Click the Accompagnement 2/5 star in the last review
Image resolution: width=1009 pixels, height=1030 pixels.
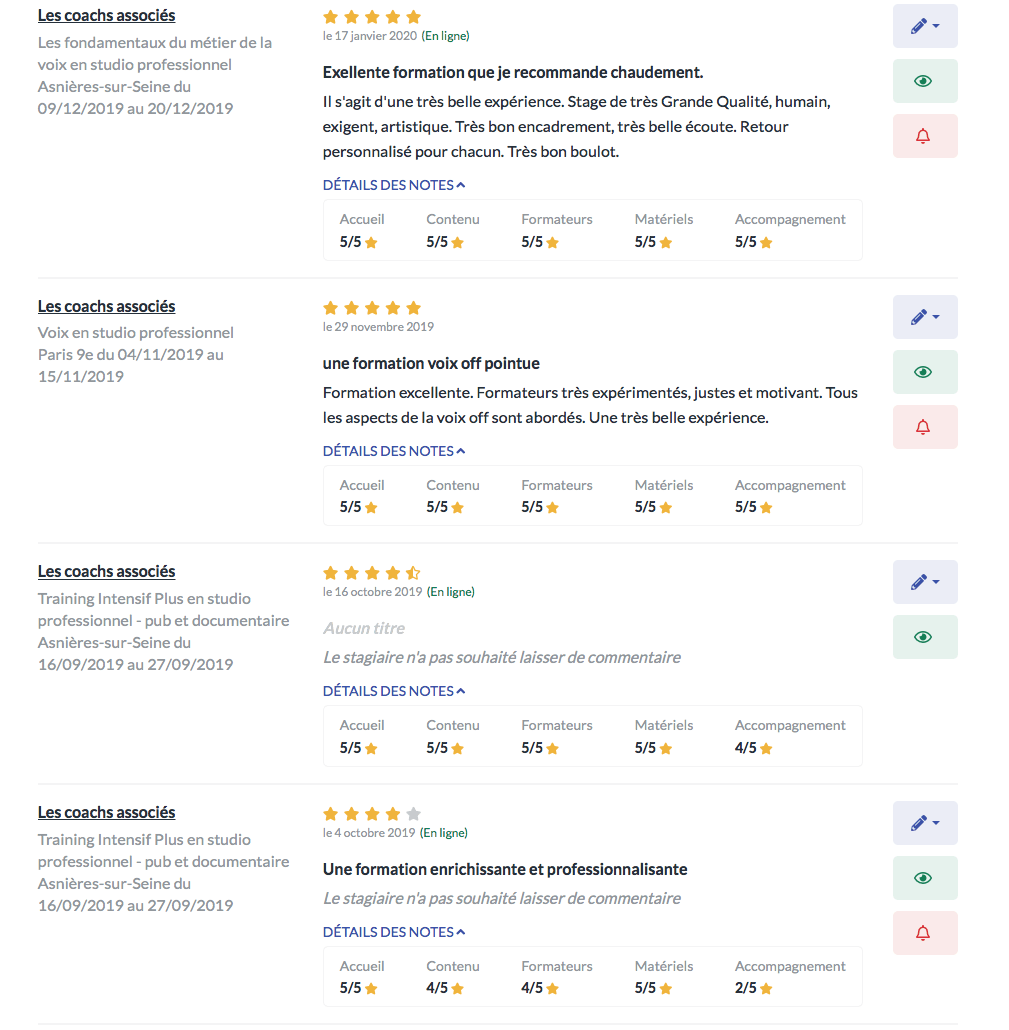[766, 989]
